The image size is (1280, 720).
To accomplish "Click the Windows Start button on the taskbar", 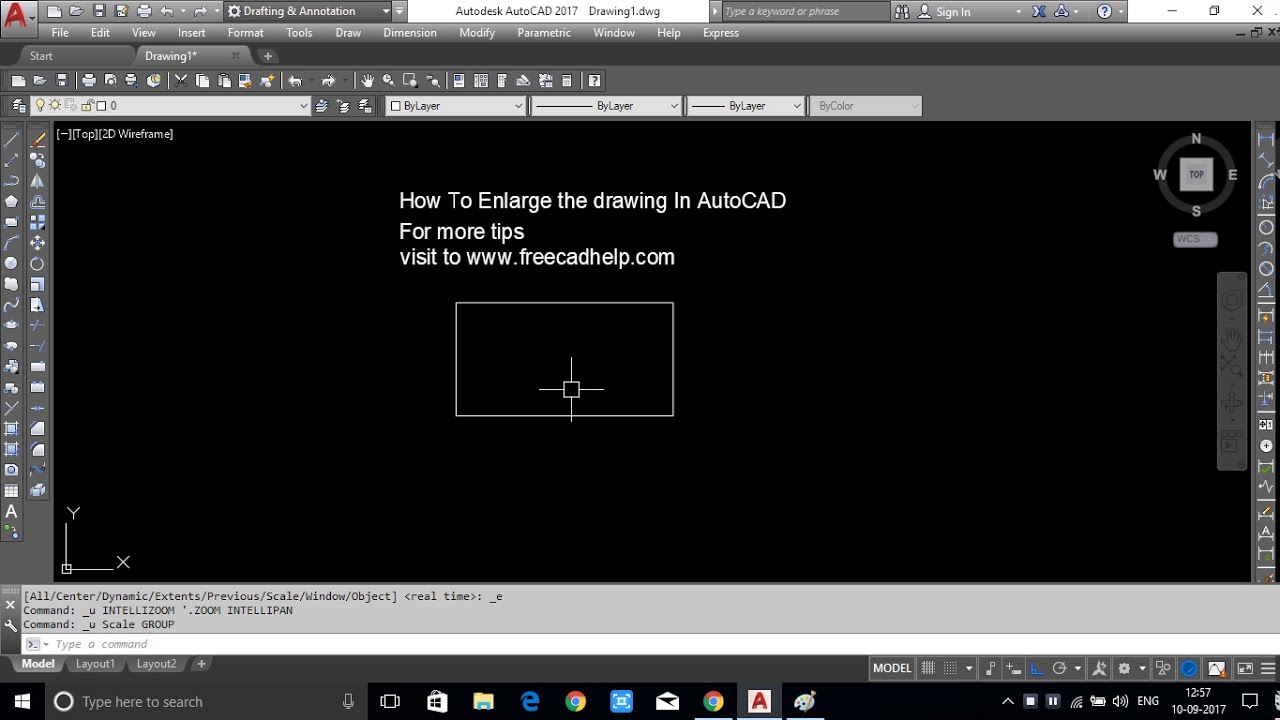I will pos(22,701).
